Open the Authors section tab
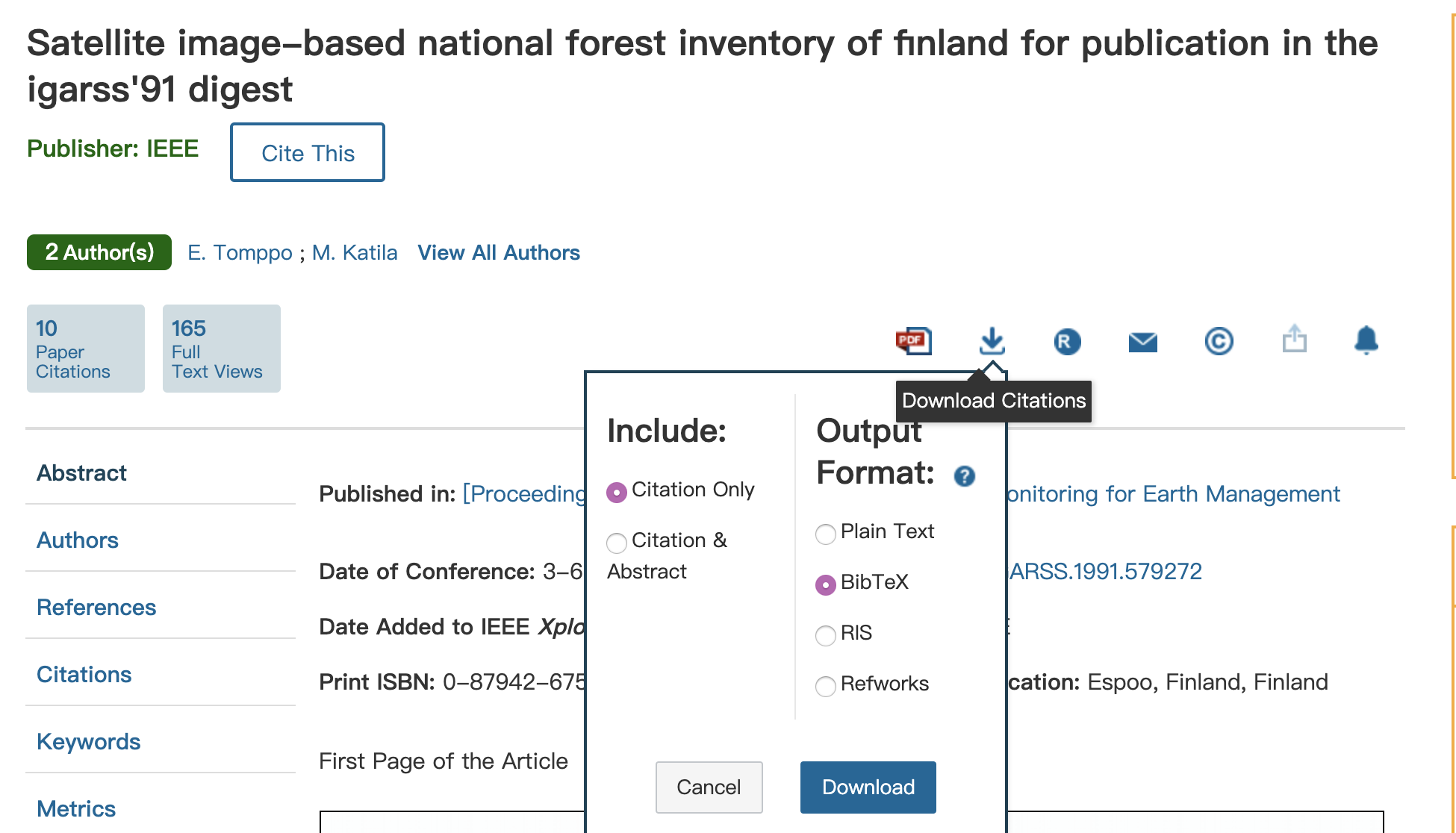This screenshot has height=833, width=1456. click(78, 540)
